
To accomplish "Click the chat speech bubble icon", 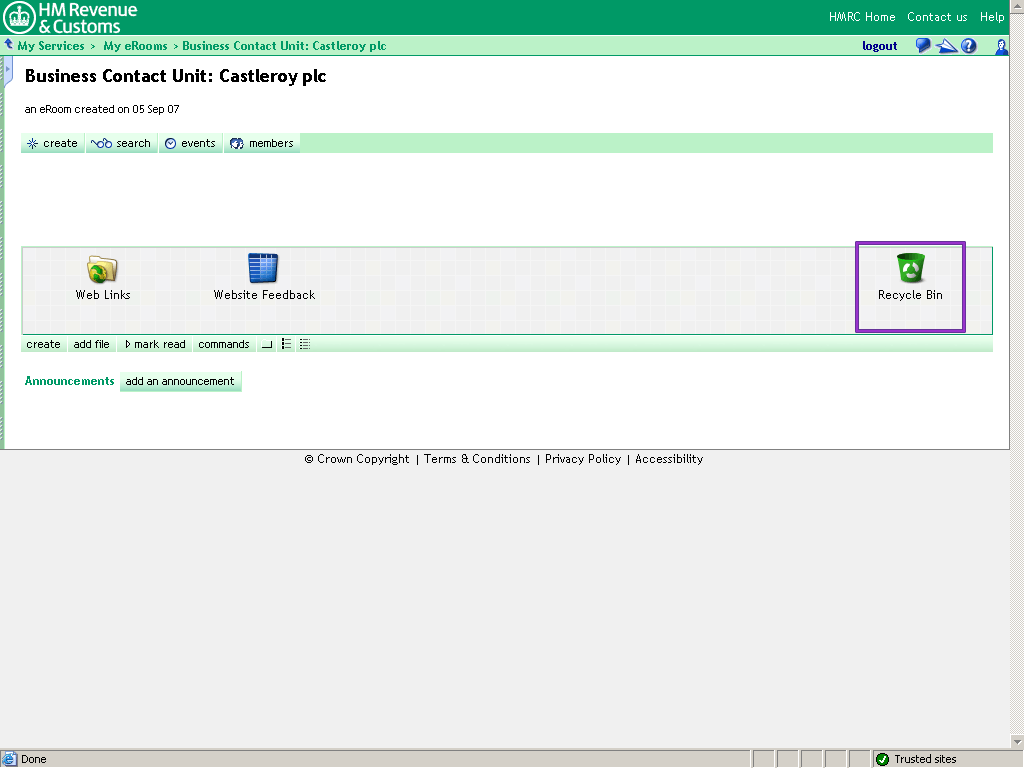I will click(923, 46).
